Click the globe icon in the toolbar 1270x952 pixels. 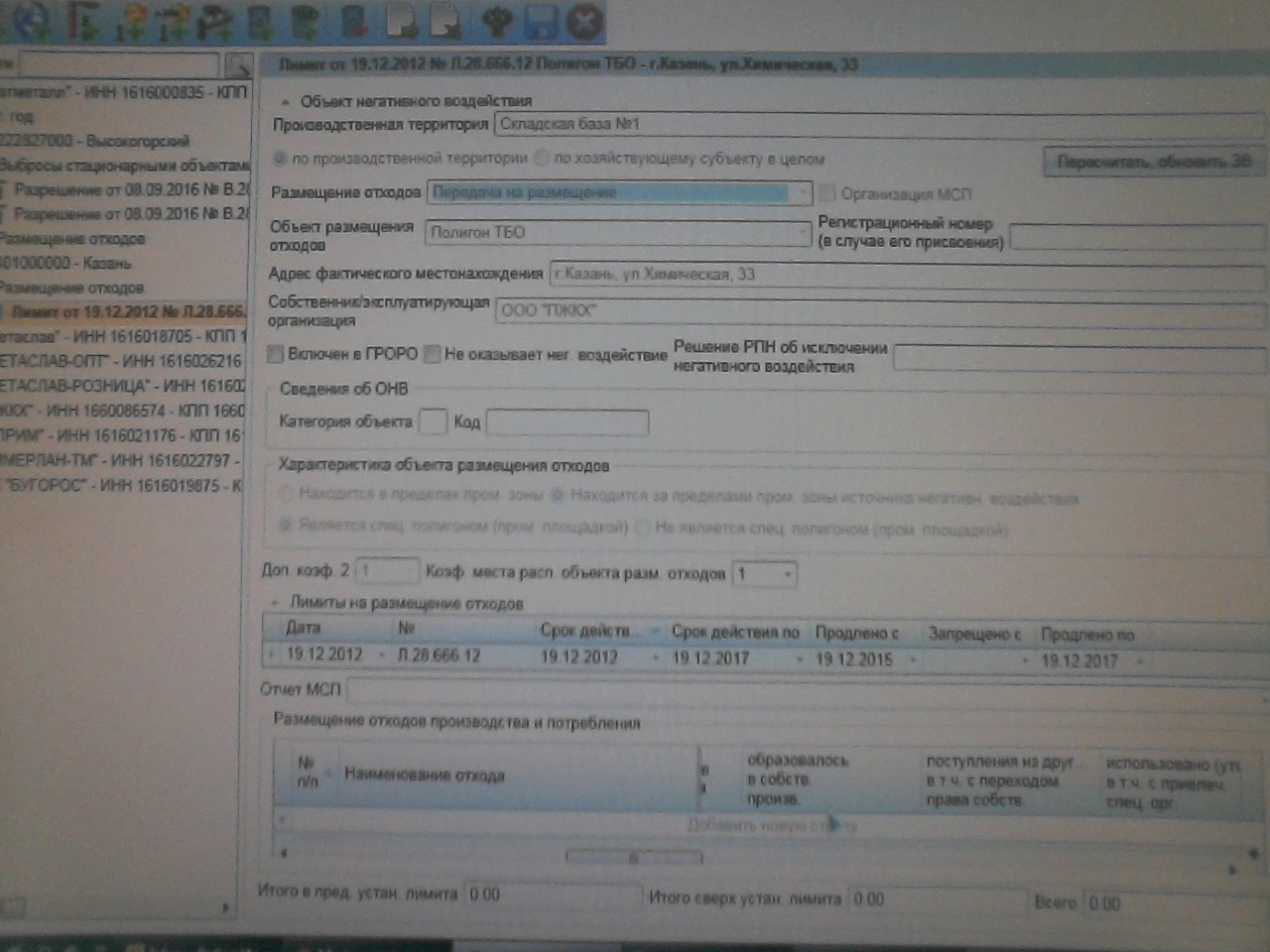point(30,19)
